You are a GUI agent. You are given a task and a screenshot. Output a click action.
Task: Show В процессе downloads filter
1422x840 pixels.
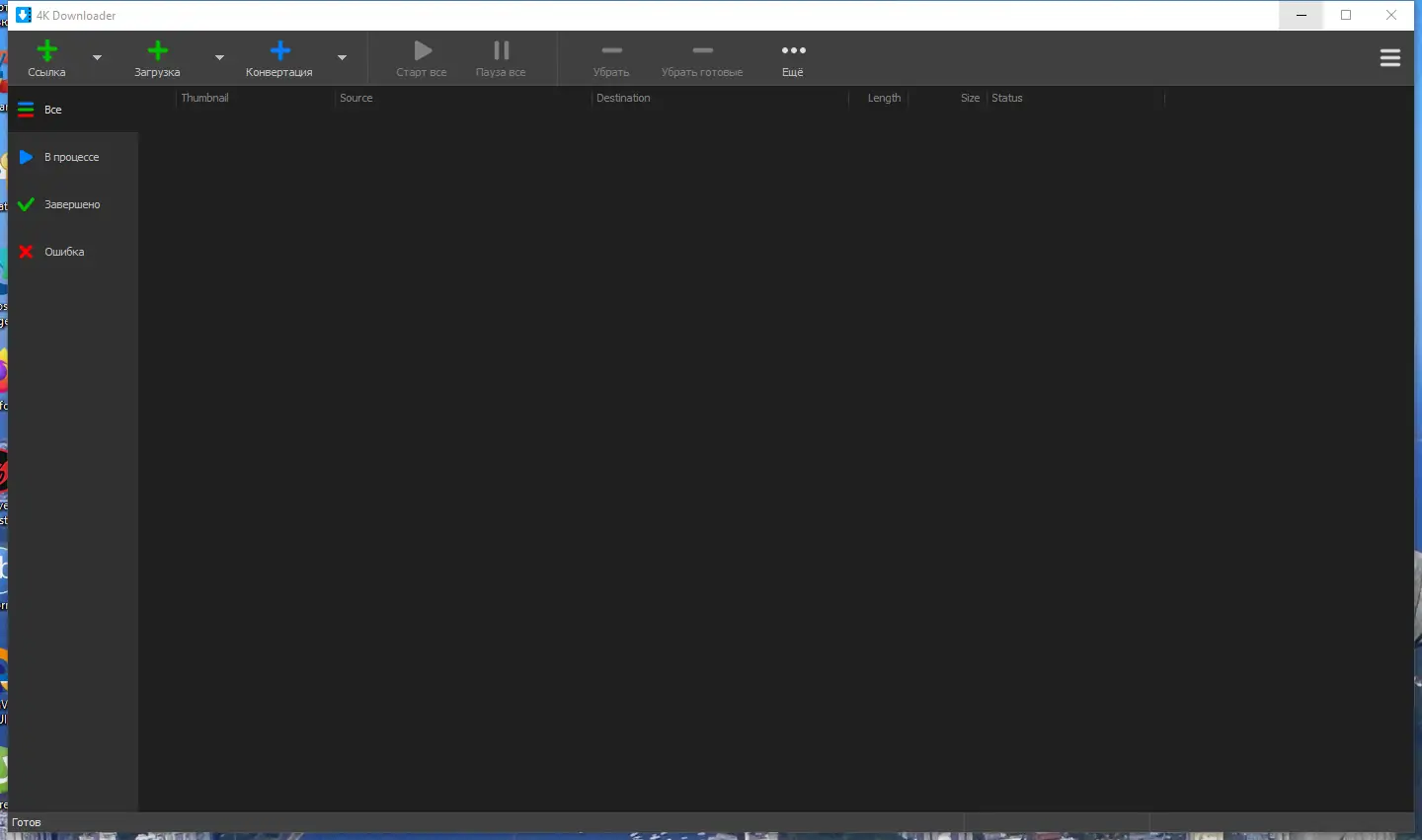click(x=73, y=157)
